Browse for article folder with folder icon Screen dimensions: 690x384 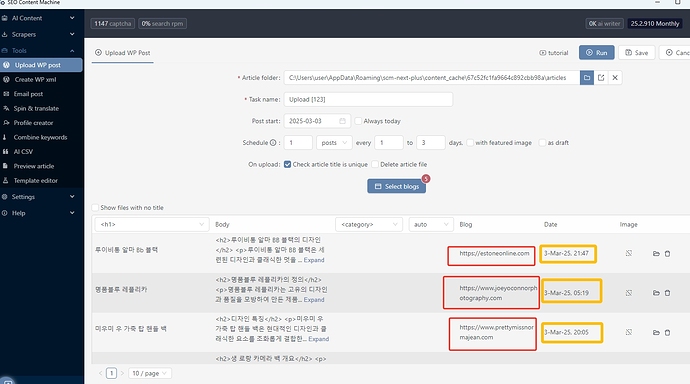[x=587, y=78]
